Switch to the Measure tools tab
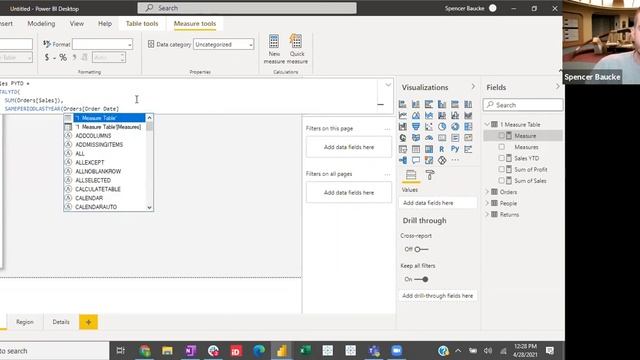 pos(195,24)
